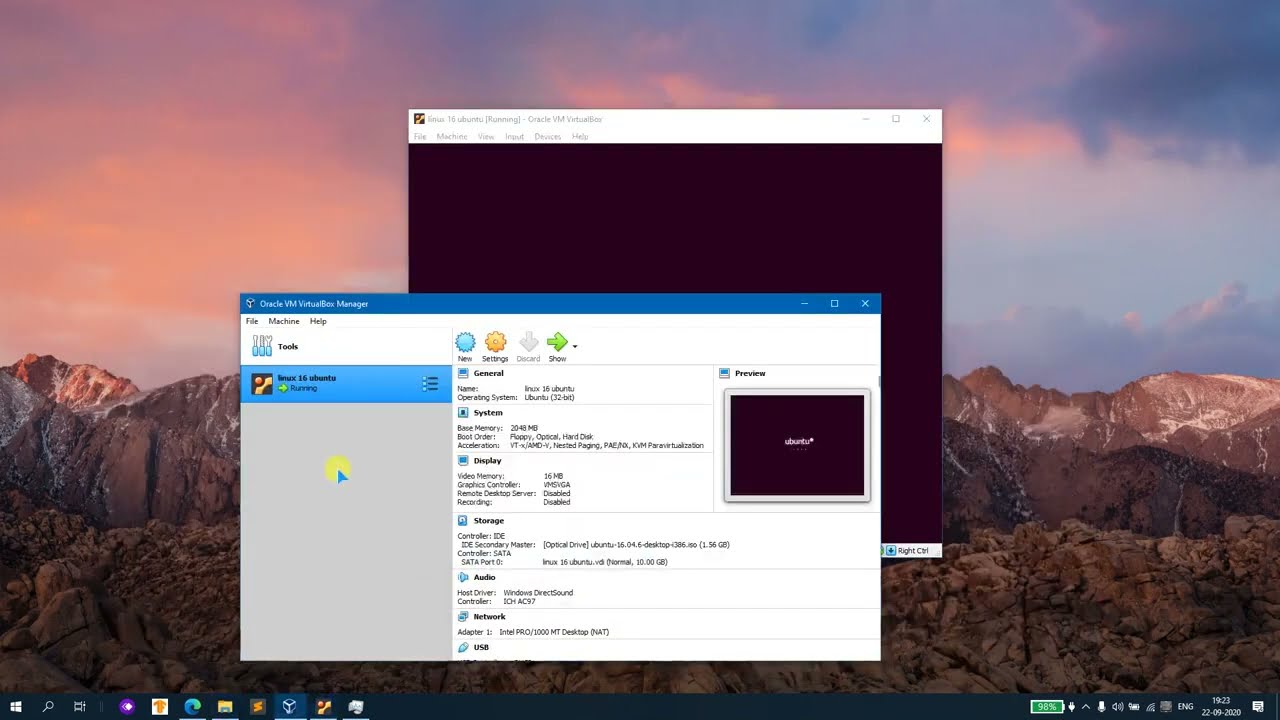Switch to VirtualBox Manager taskbar icon
Viewport: 1280px width, 720px height.
pos(289,706)
